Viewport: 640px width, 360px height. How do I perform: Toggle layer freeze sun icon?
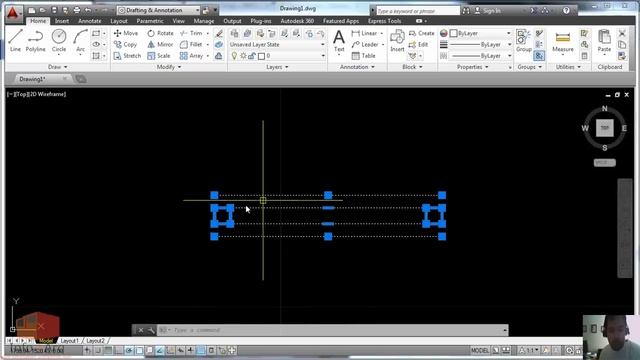pyautogui.click(x=243, y=56)
